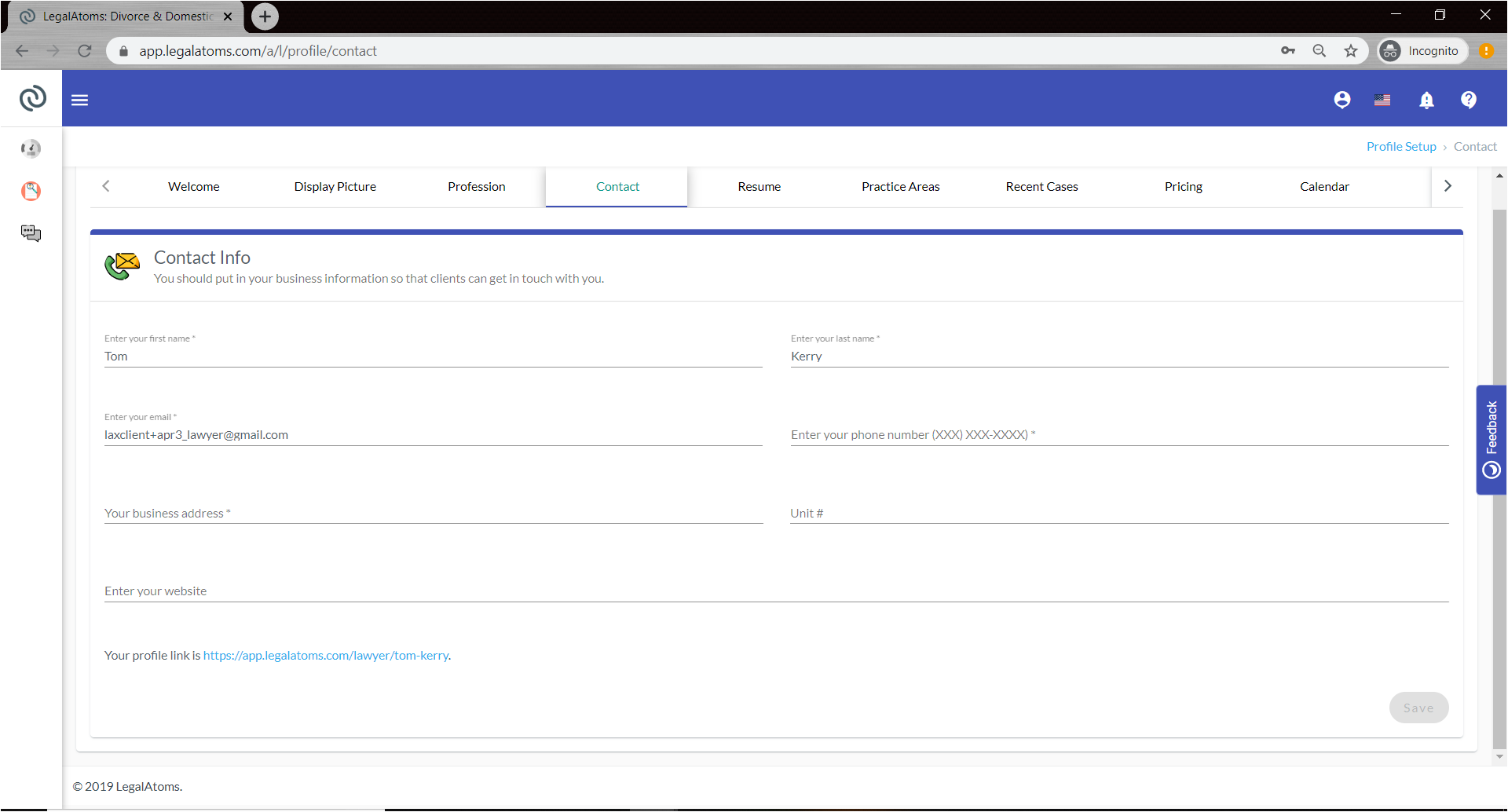Focus the Unit # field
Image resolution: width=1508 pixels, height=812 pixels.
point(1119,514)
